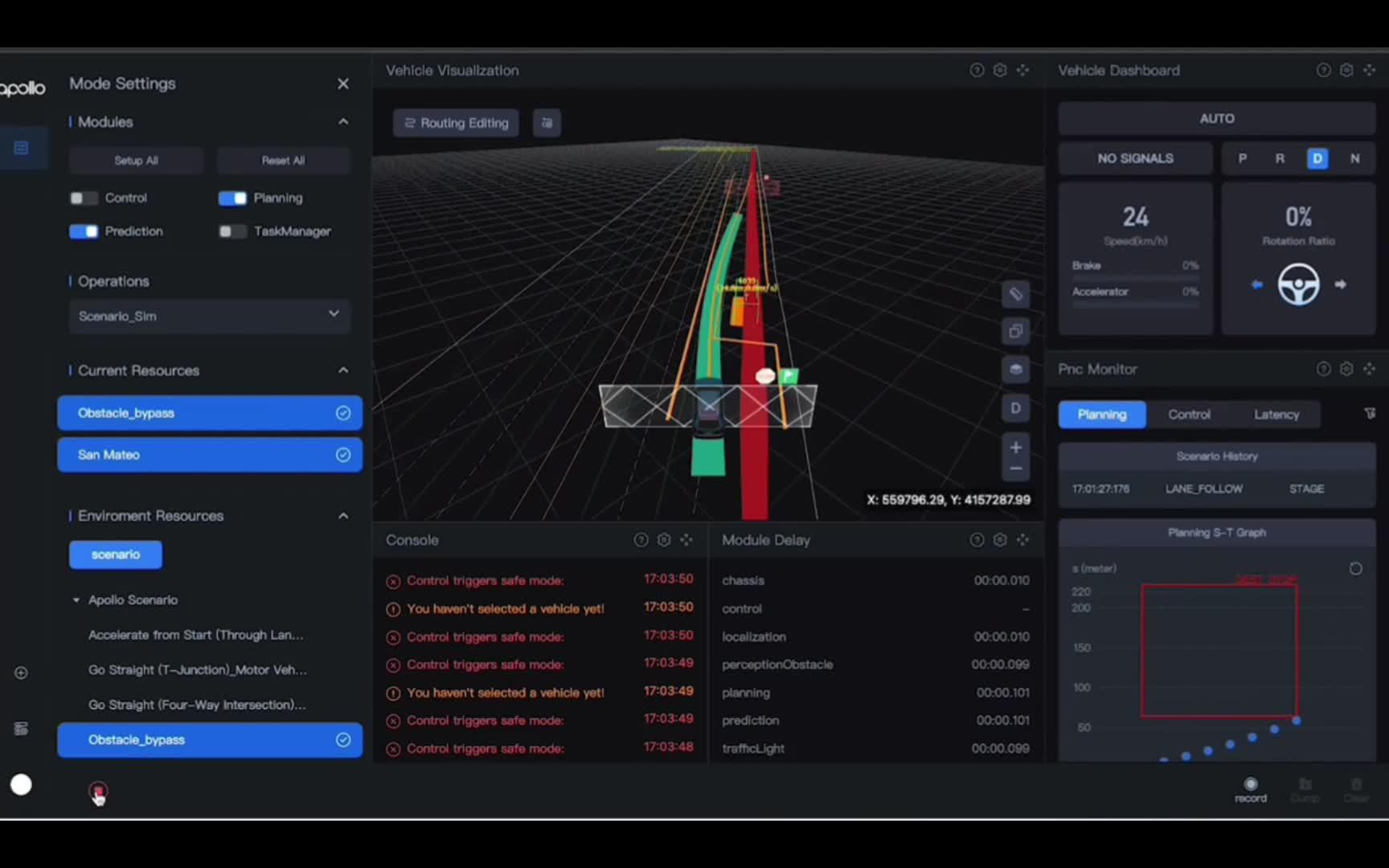Enable the Control module toggle
This screenshot has width=1389, height=868.
(x=84, y=198)
